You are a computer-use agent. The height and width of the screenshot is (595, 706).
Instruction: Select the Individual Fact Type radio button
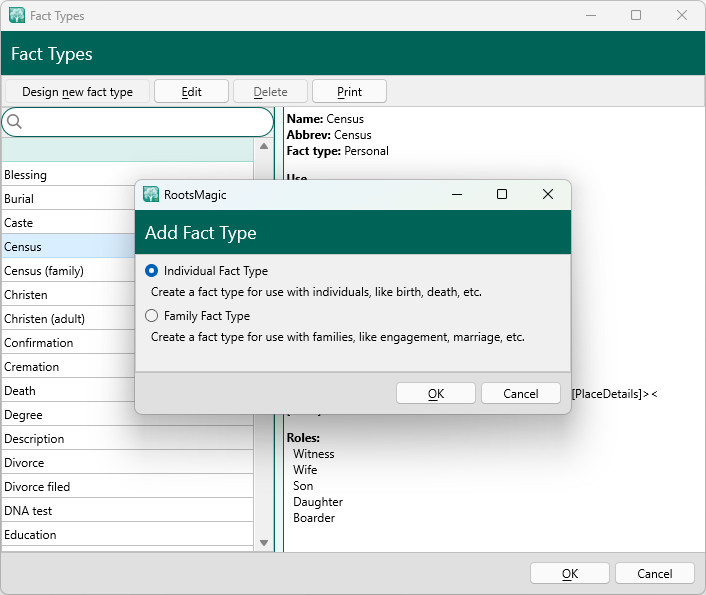(x=151, y=271)
